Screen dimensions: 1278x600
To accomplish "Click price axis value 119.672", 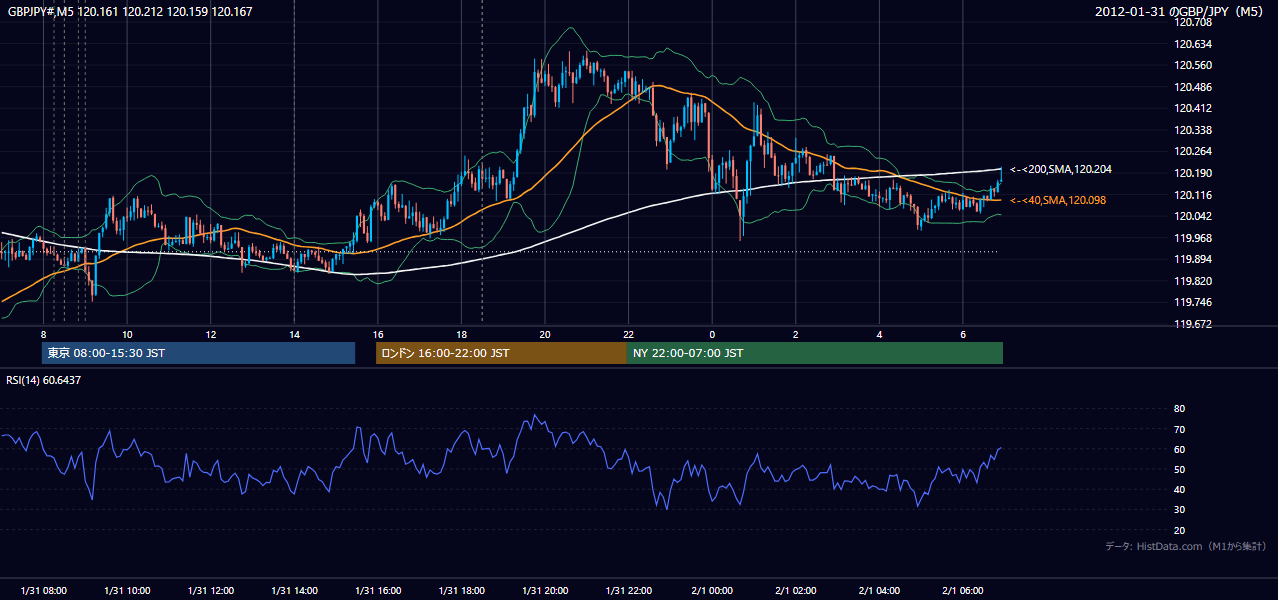I will (x=1193, y=324).
